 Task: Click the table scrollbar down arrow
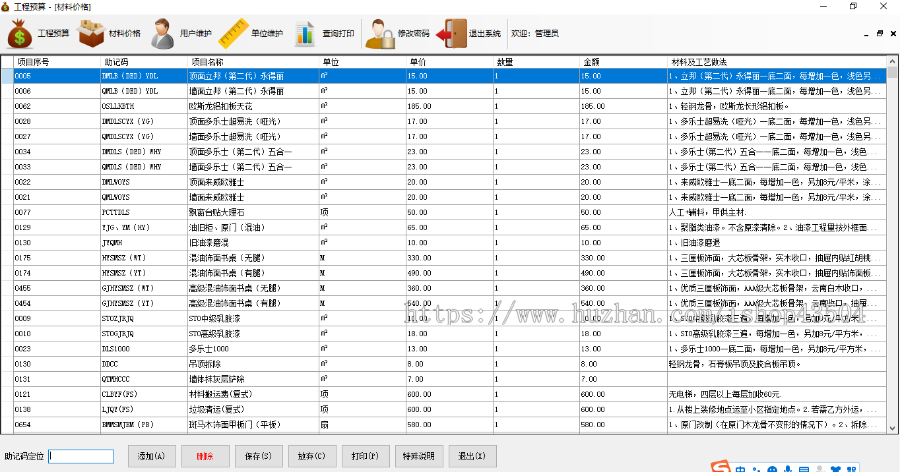click(893, 428)
